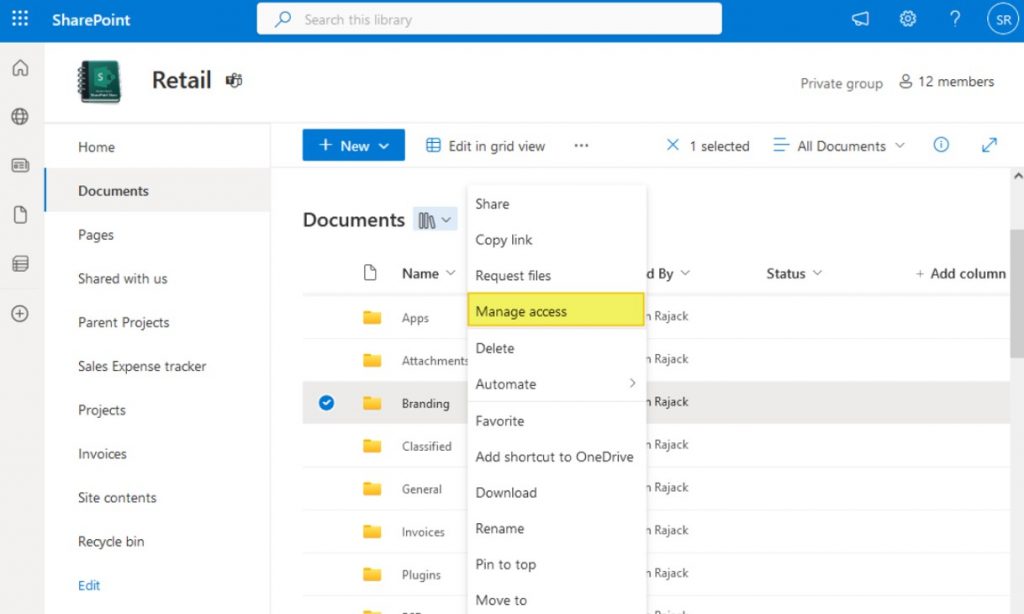Open the library switcher icon beside Documents heading
This screenshot has width=1024, height=614.
pos(436,219)
